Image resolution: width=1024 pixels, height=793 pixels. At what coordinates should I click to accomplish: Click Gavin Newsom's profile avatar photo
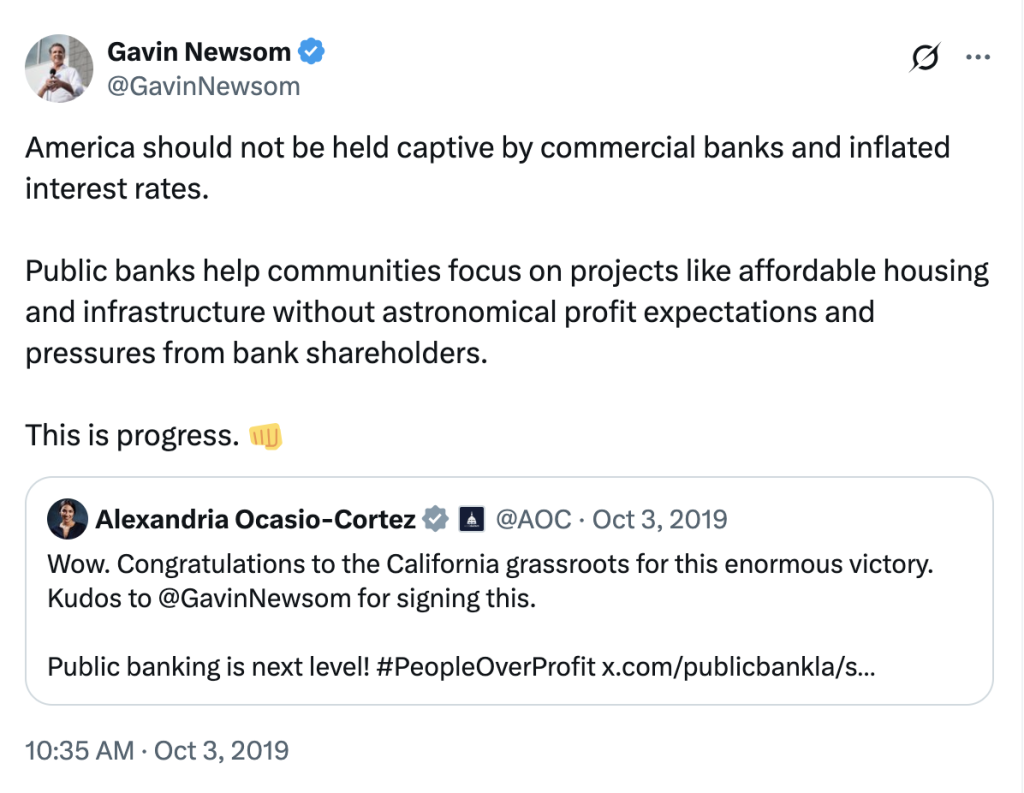click(x=59, y=68)
